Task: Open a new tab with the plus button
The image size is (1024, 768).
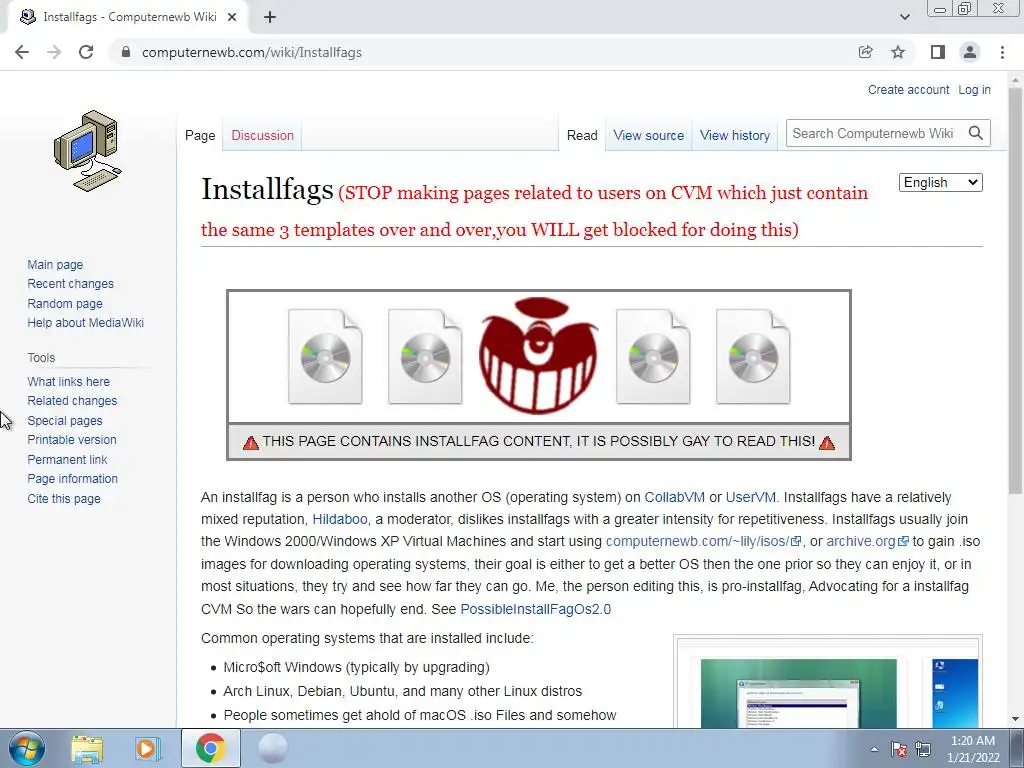Action: coord(270,18)
